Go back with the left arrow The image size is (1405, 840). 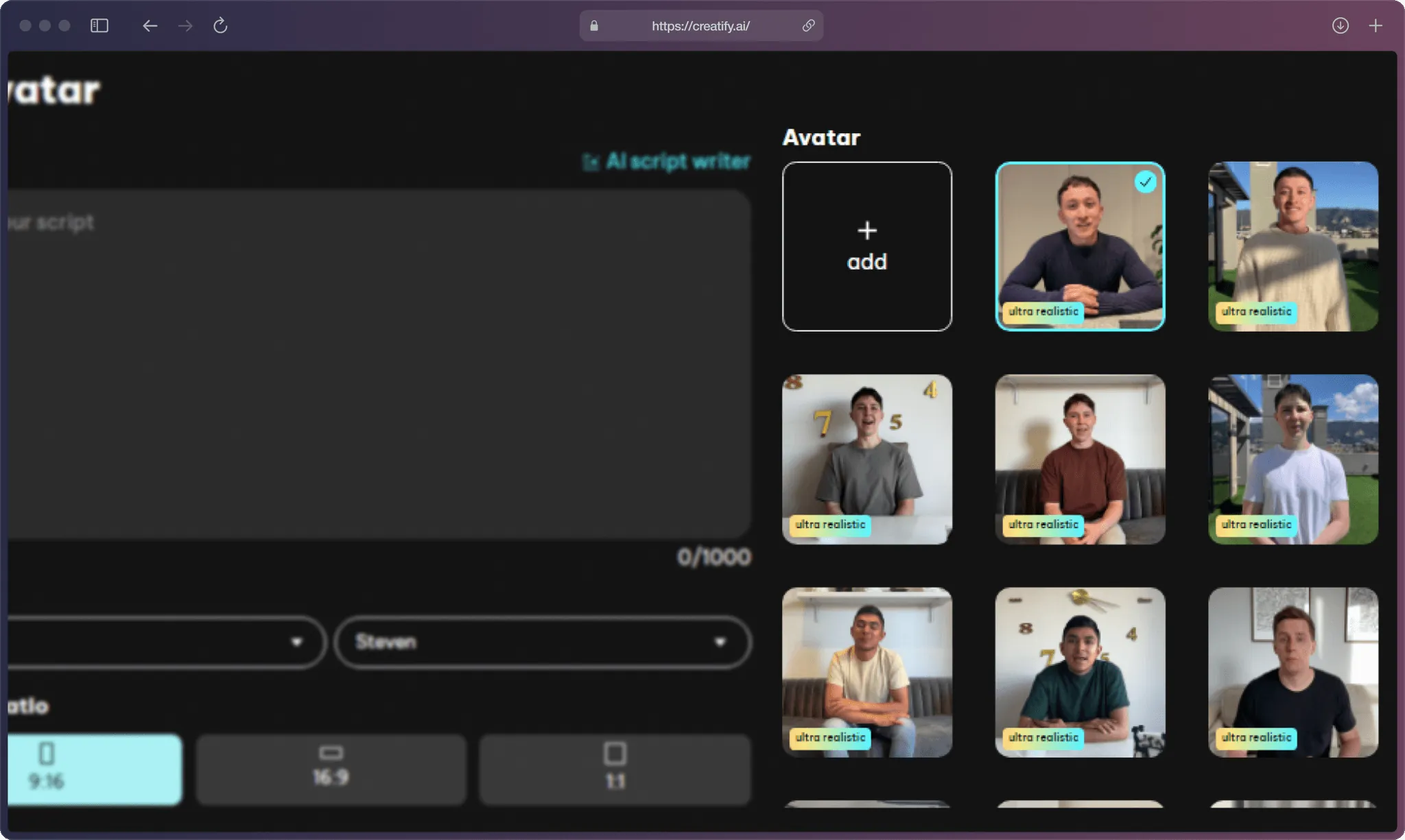[x=150, y=26]
